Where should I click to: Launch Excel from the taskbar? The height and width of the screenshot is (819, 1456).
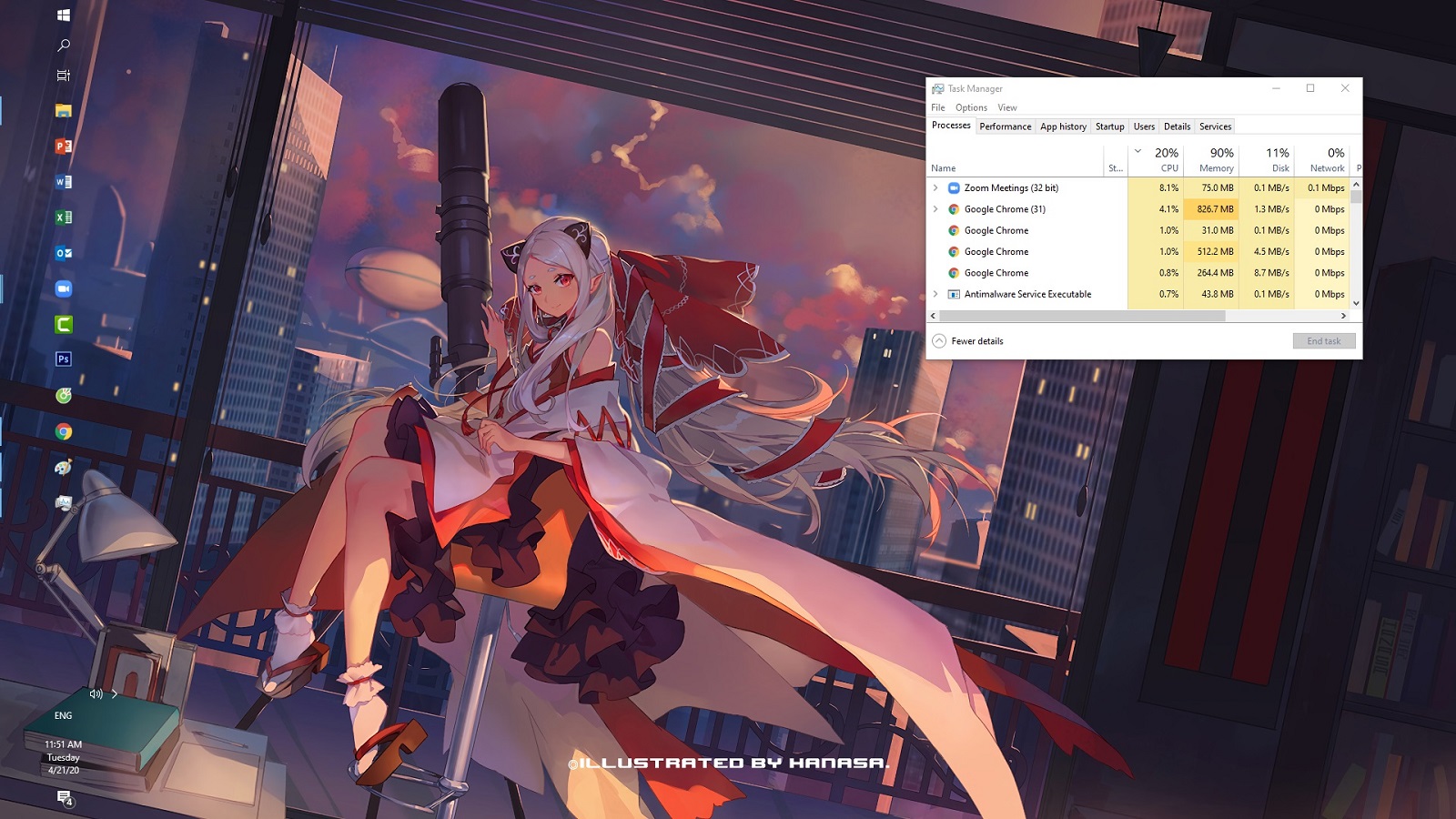click(64, 217)
